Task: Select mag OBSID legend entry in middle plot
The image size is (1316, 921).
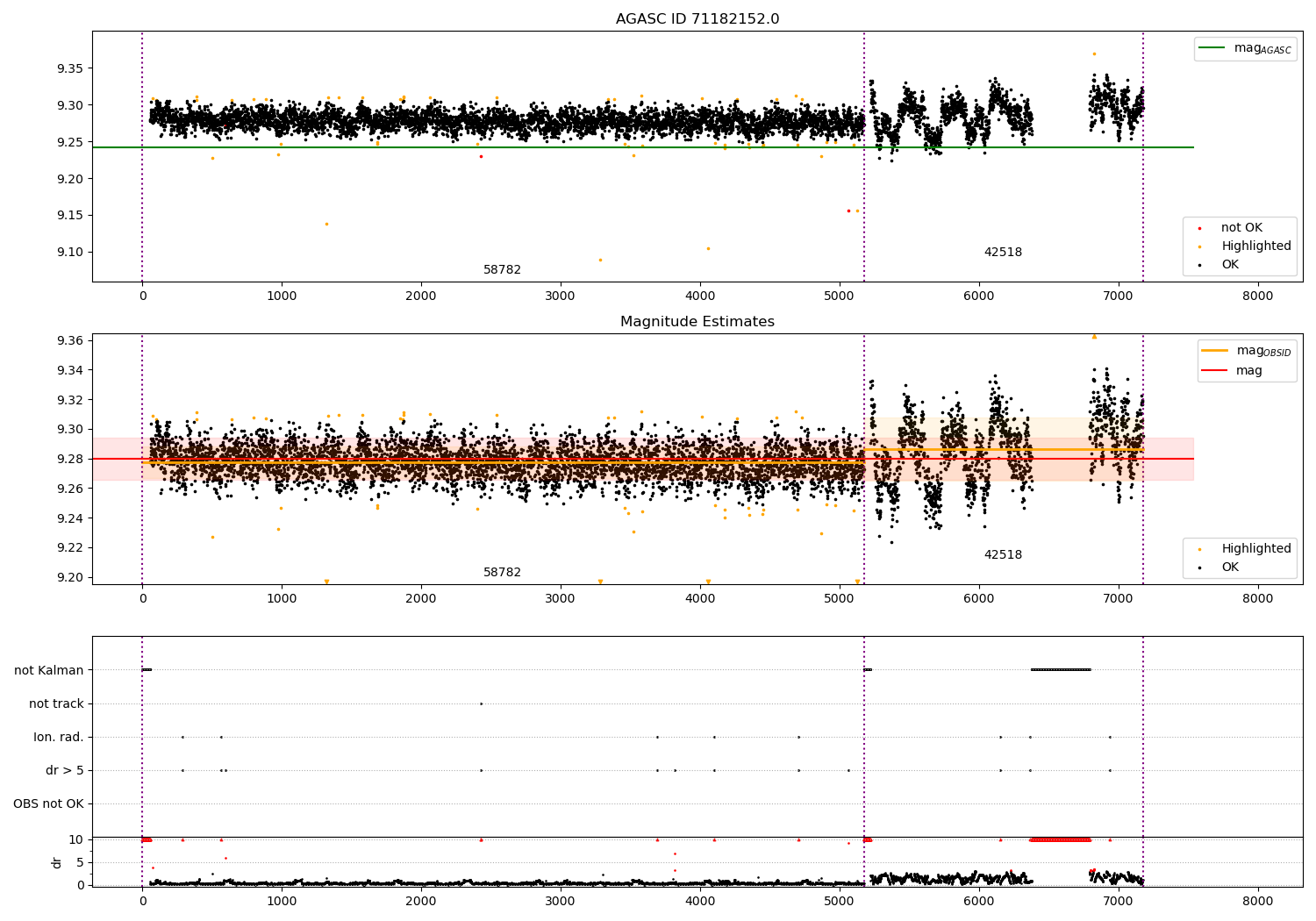Action: (x=1247, y=351)
